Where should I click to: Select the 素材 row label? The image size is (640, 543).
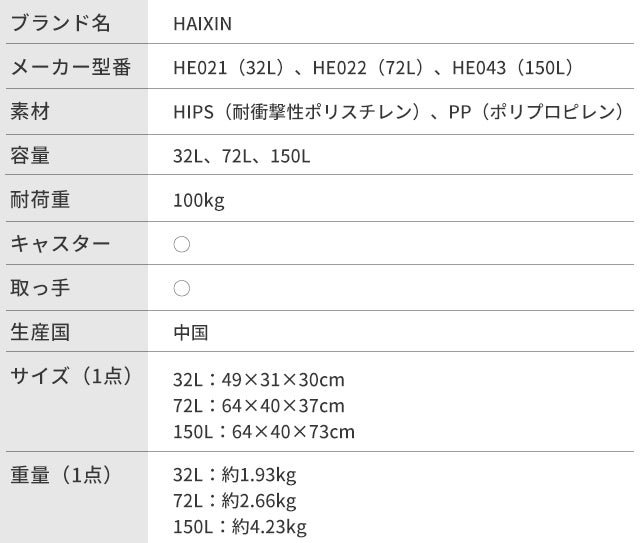click(x=30, y=112)
